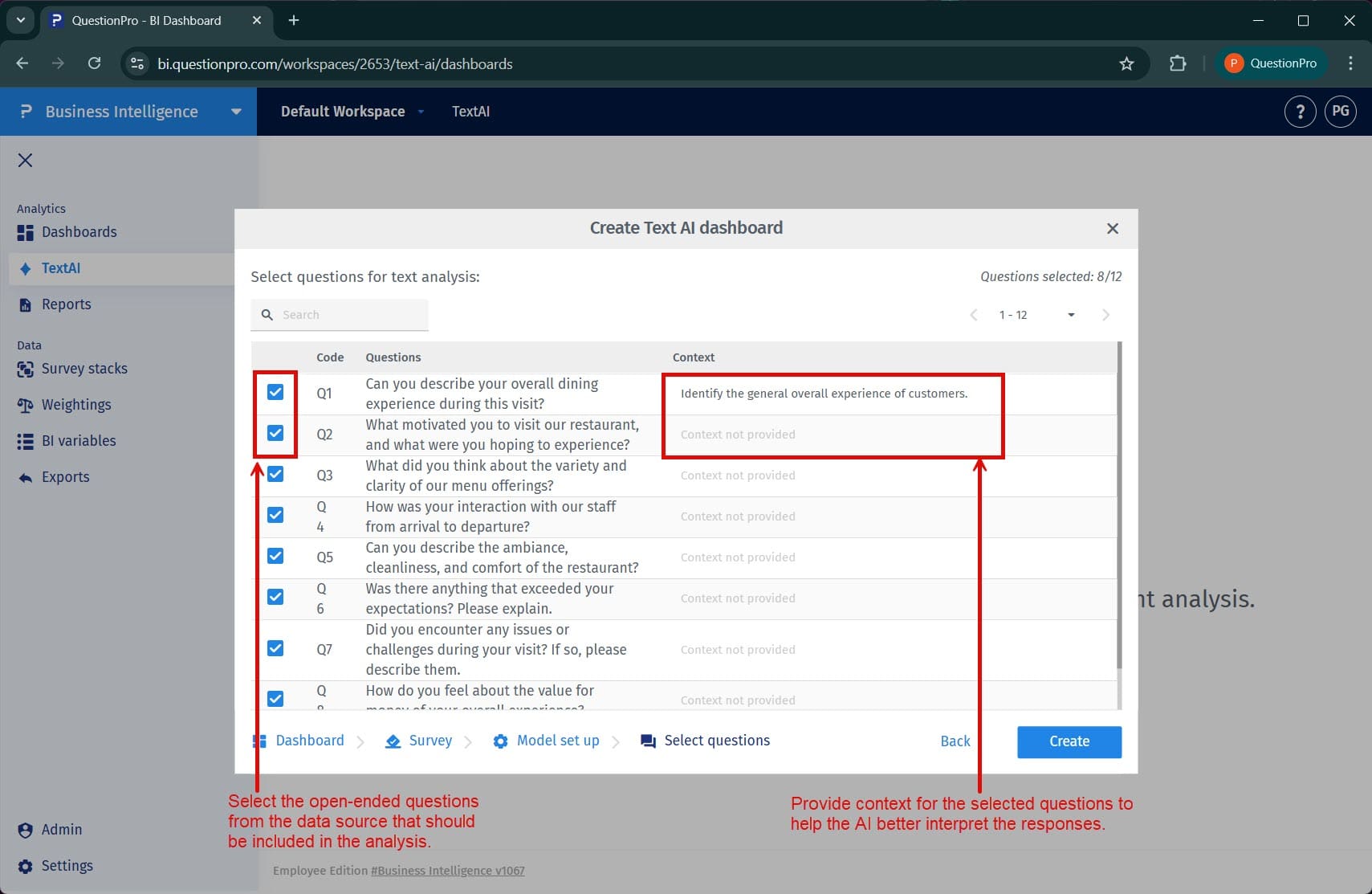This screenshot has width=1372, height=894.
Task: Click the browser address bar URL
Action: click(335, 64)
